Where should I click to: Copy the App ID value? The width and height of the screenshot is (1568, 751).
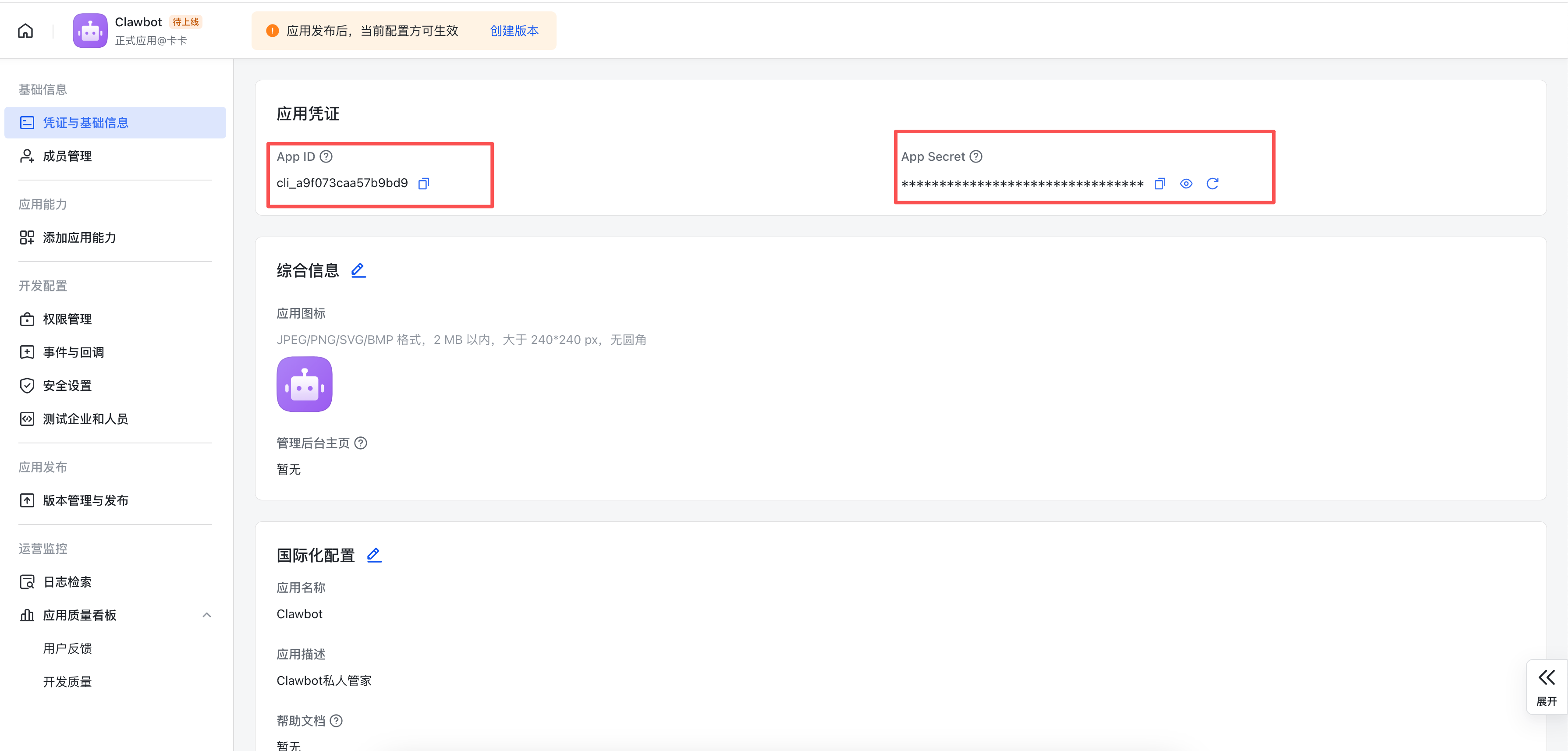[x=424, y=183]
